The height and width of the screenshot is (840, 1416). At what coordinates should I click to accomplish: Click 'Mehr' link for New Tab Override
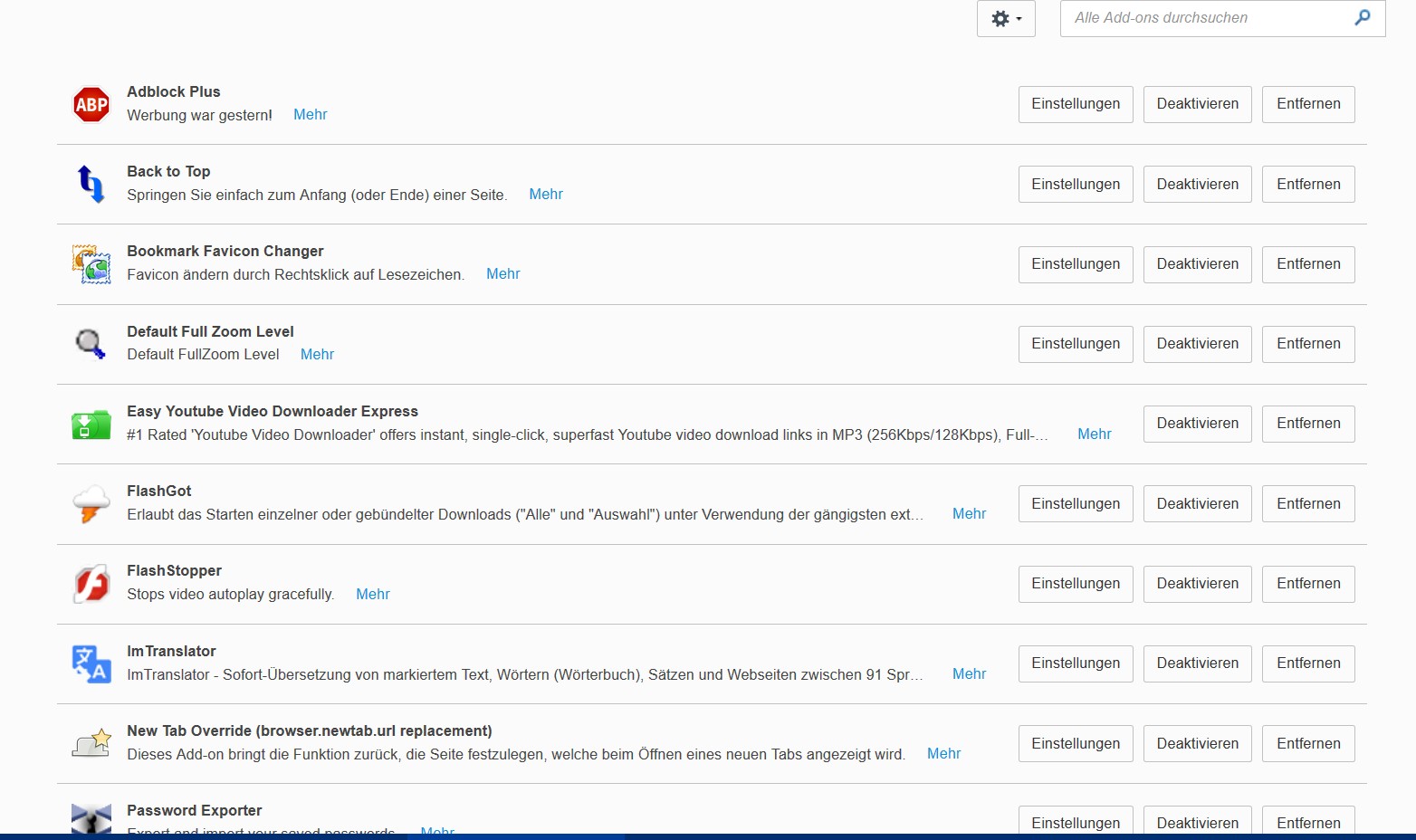[944, 754]
